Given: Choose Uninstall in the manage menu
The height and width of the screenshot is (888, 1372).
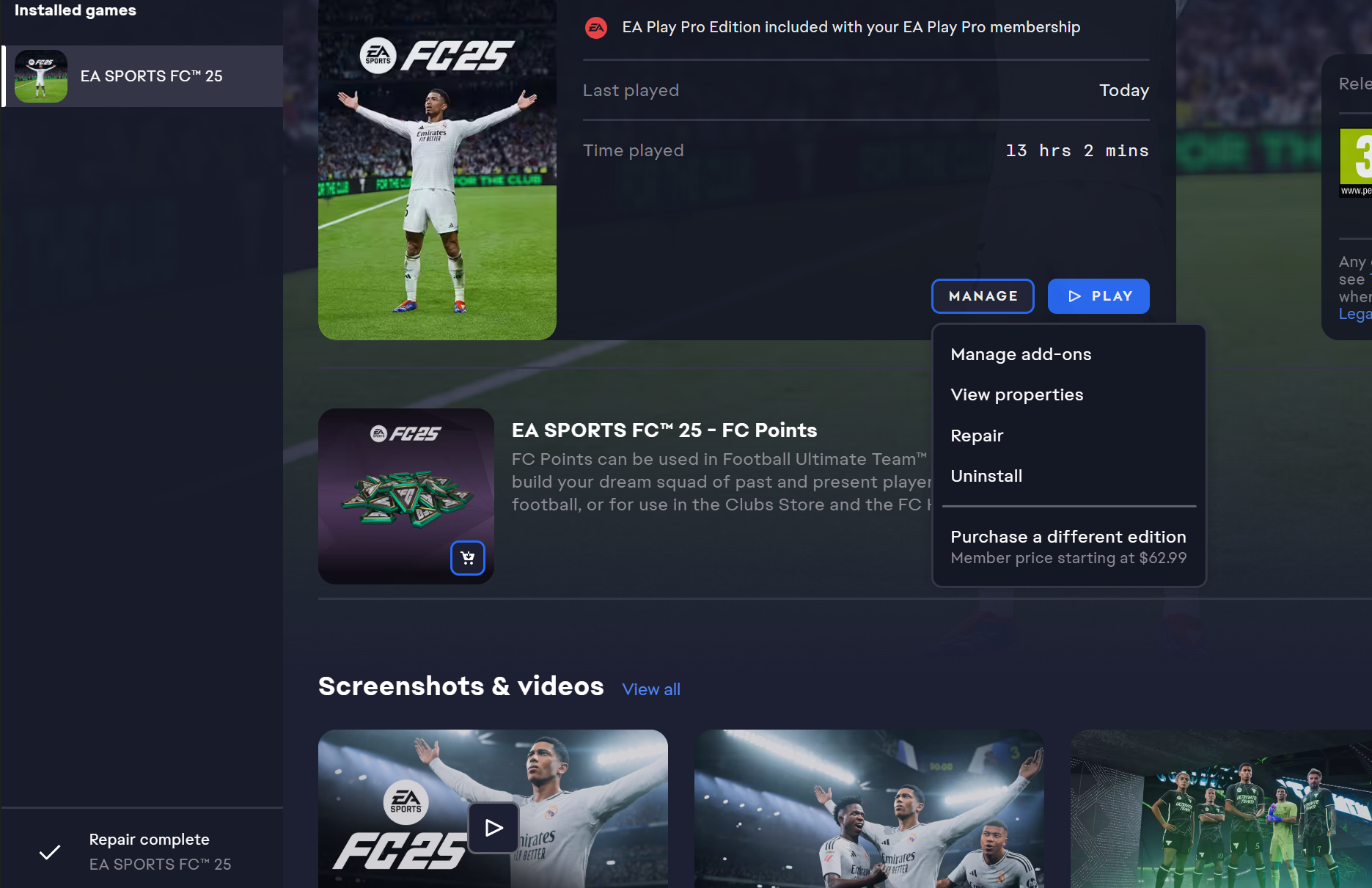Looking at the screenshot, I should pos(986,476).
